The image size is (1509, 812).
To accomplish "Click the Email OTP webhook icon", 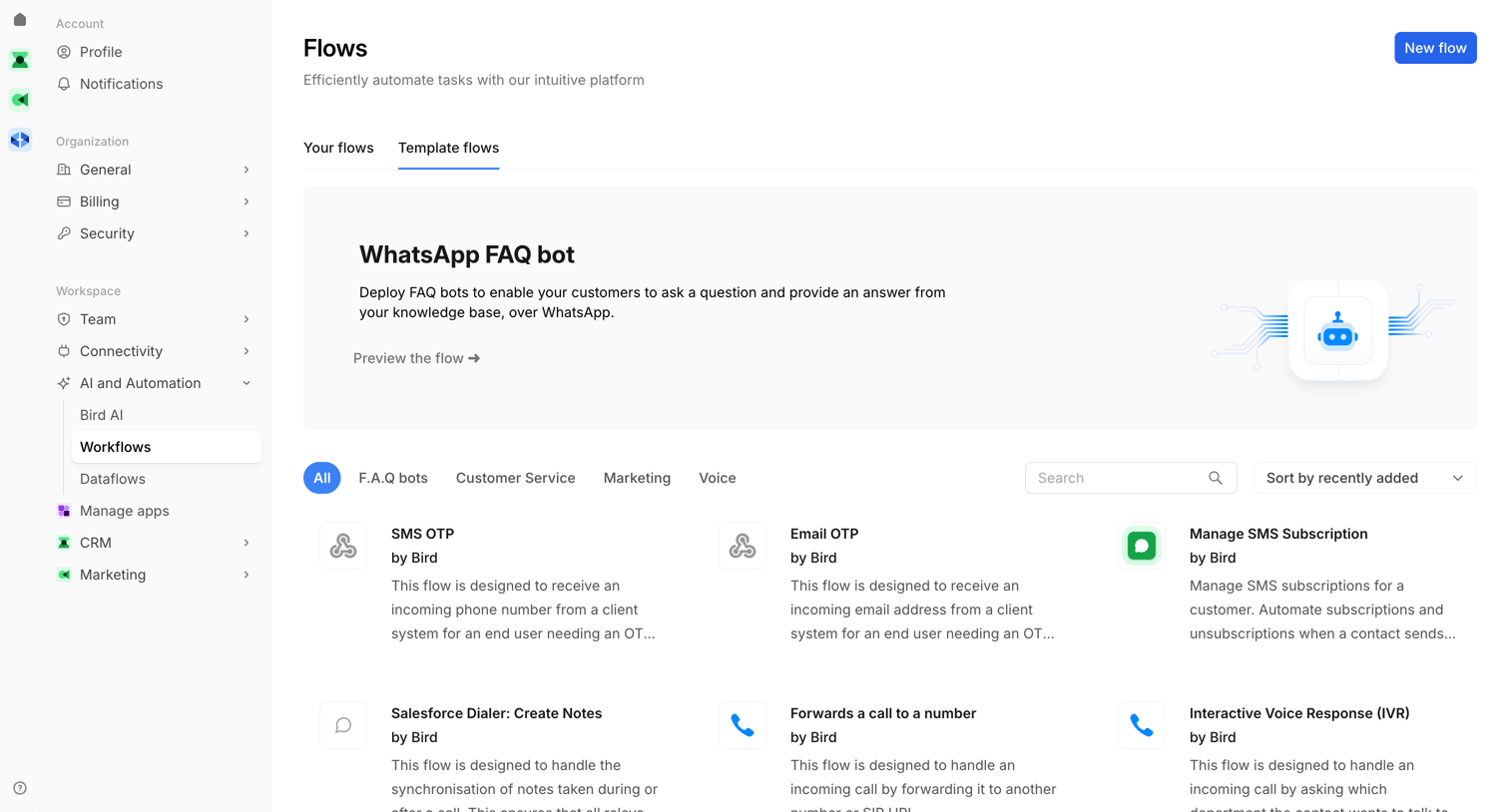I will click(x=743, y=546).
